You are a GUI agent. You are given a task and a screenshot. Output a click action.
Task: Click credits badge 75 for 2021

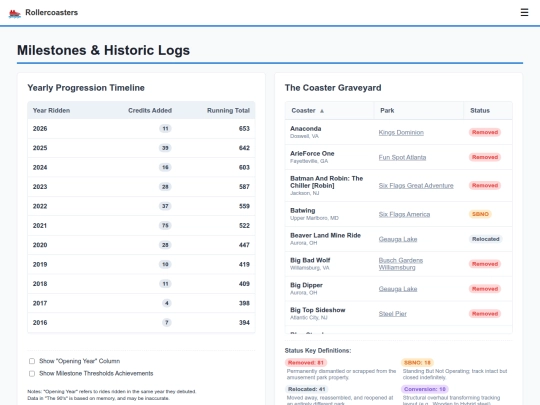tap(165, 226)
